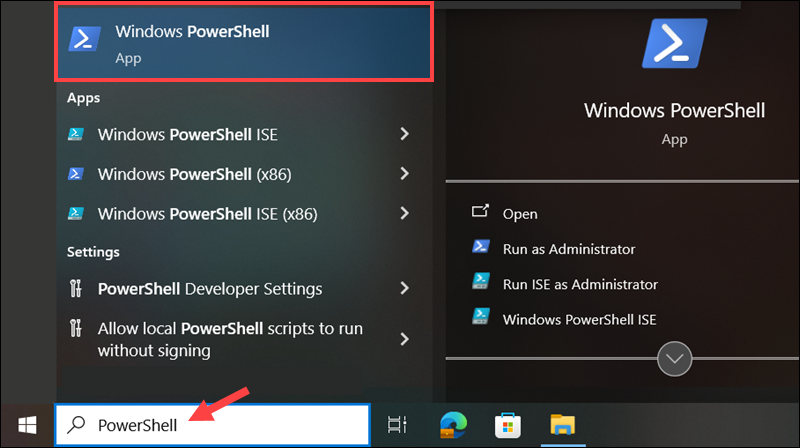Viewport: 800px width, 448px height.
Task: Click the Windows PowerShell ISE list icon
Action: (x=76, y=134)
